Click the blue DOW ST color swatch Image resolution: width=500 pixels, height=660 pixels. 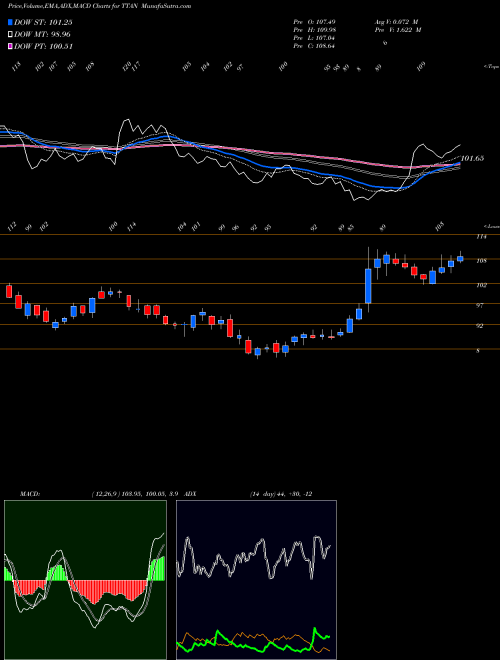10,22
